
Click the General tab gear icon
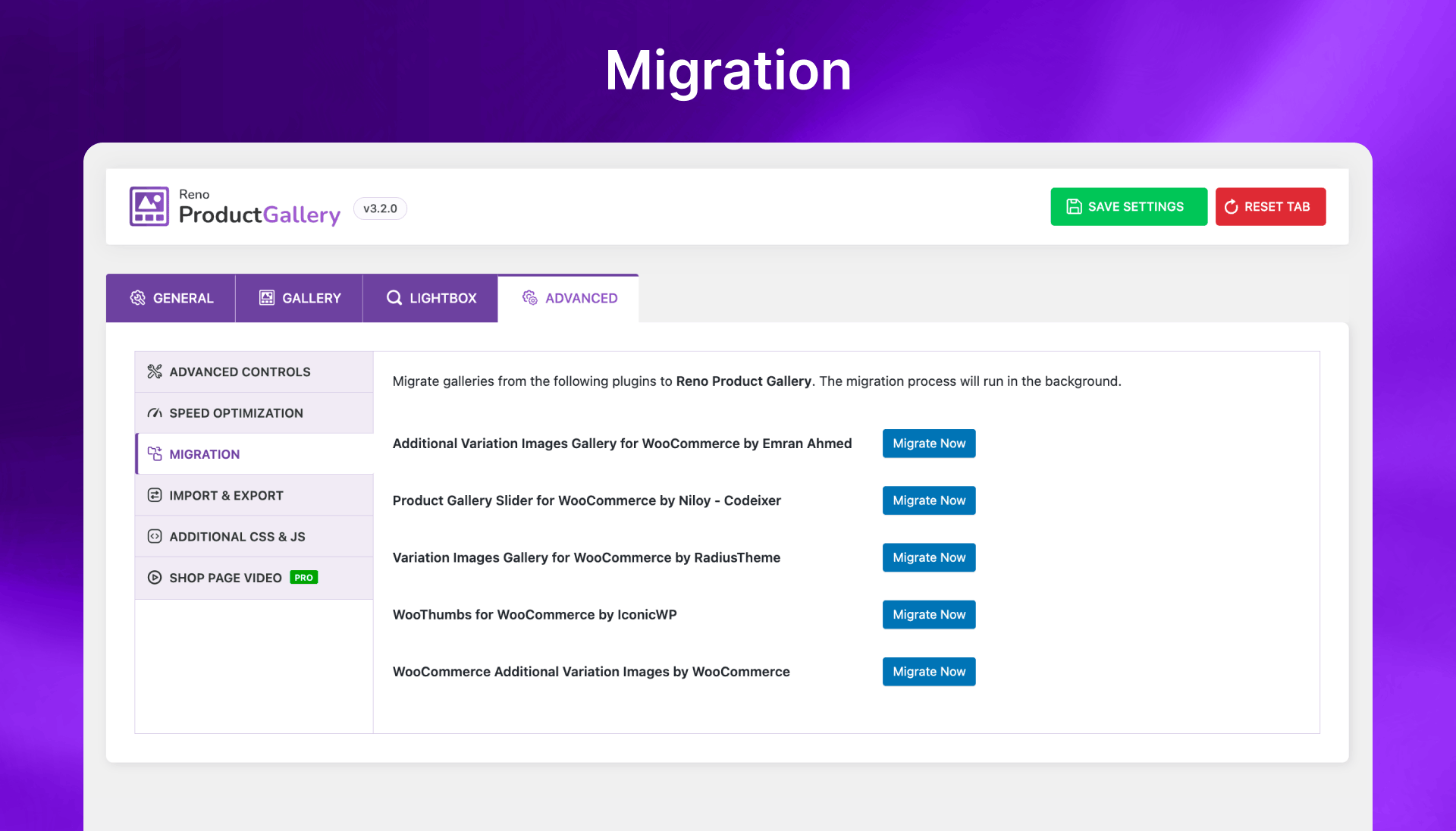(x=137, y=298)
